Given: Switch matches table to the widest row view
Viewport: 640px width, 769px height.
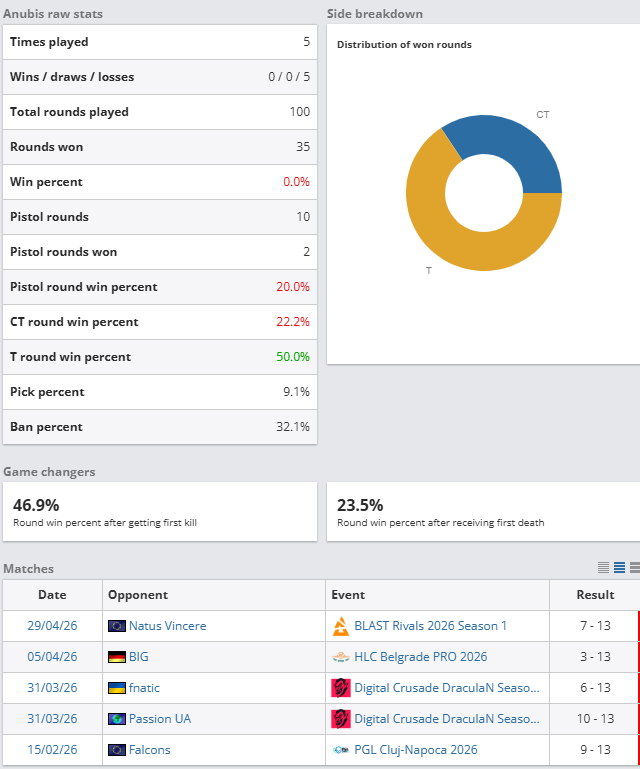Looking at the screenshot, I should pos(634,568).
